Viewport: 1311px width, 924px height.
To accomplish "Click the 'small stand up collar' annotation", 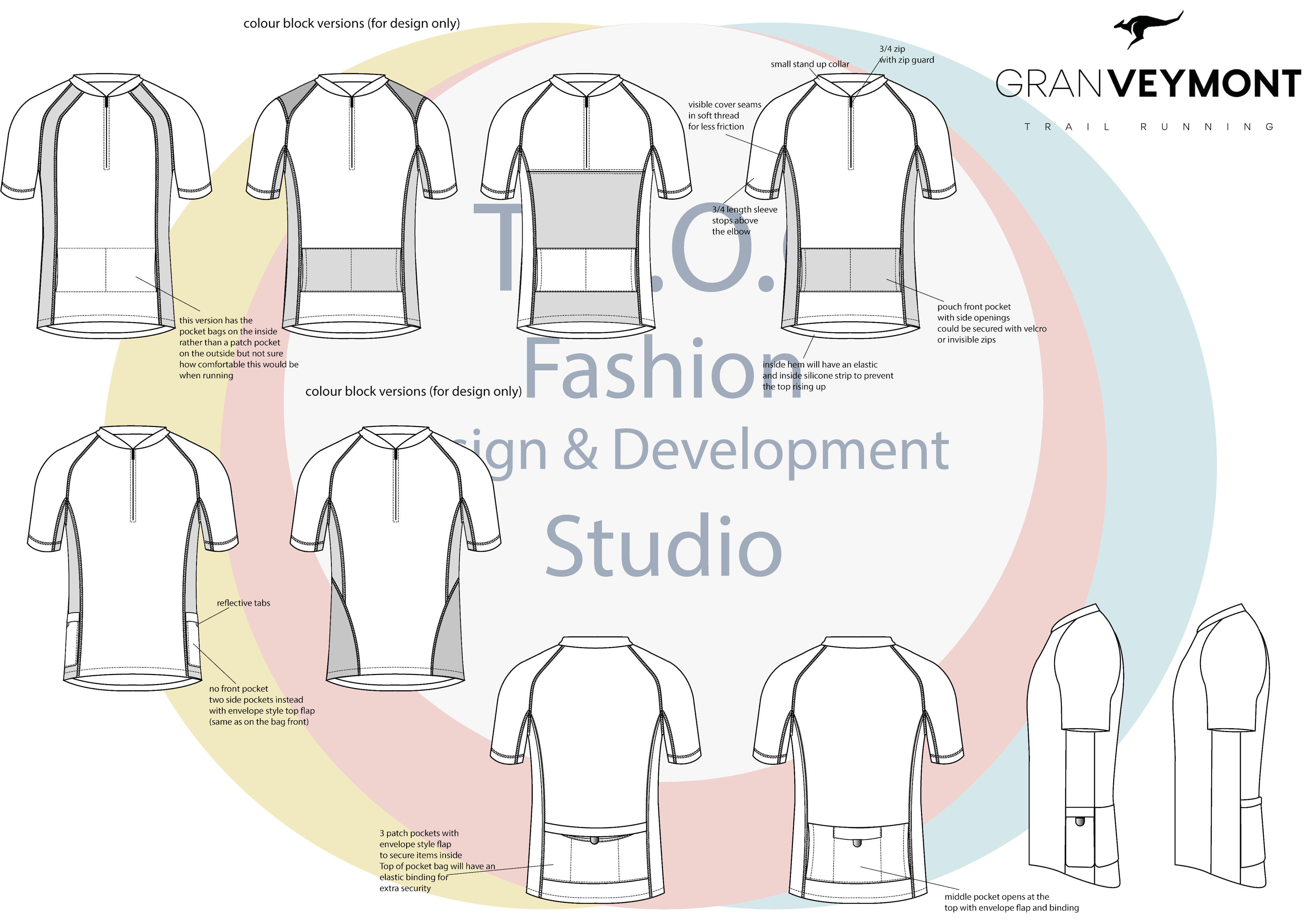I will click(x=809, y=64).
